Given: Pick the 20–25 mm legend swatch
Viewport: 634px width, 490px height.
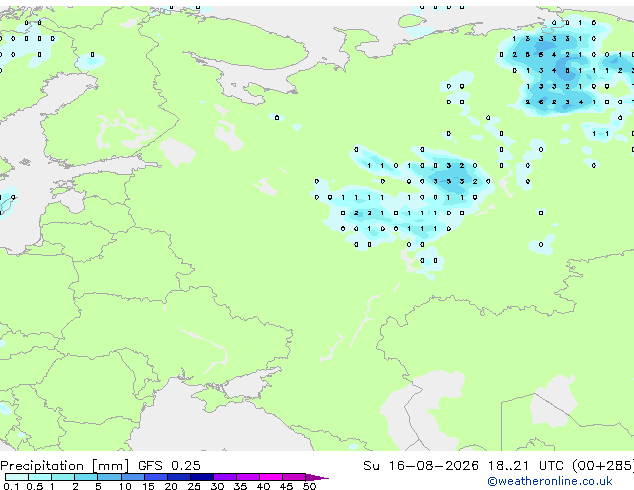Looking at the screenshot, I should [x=178, y=477].
